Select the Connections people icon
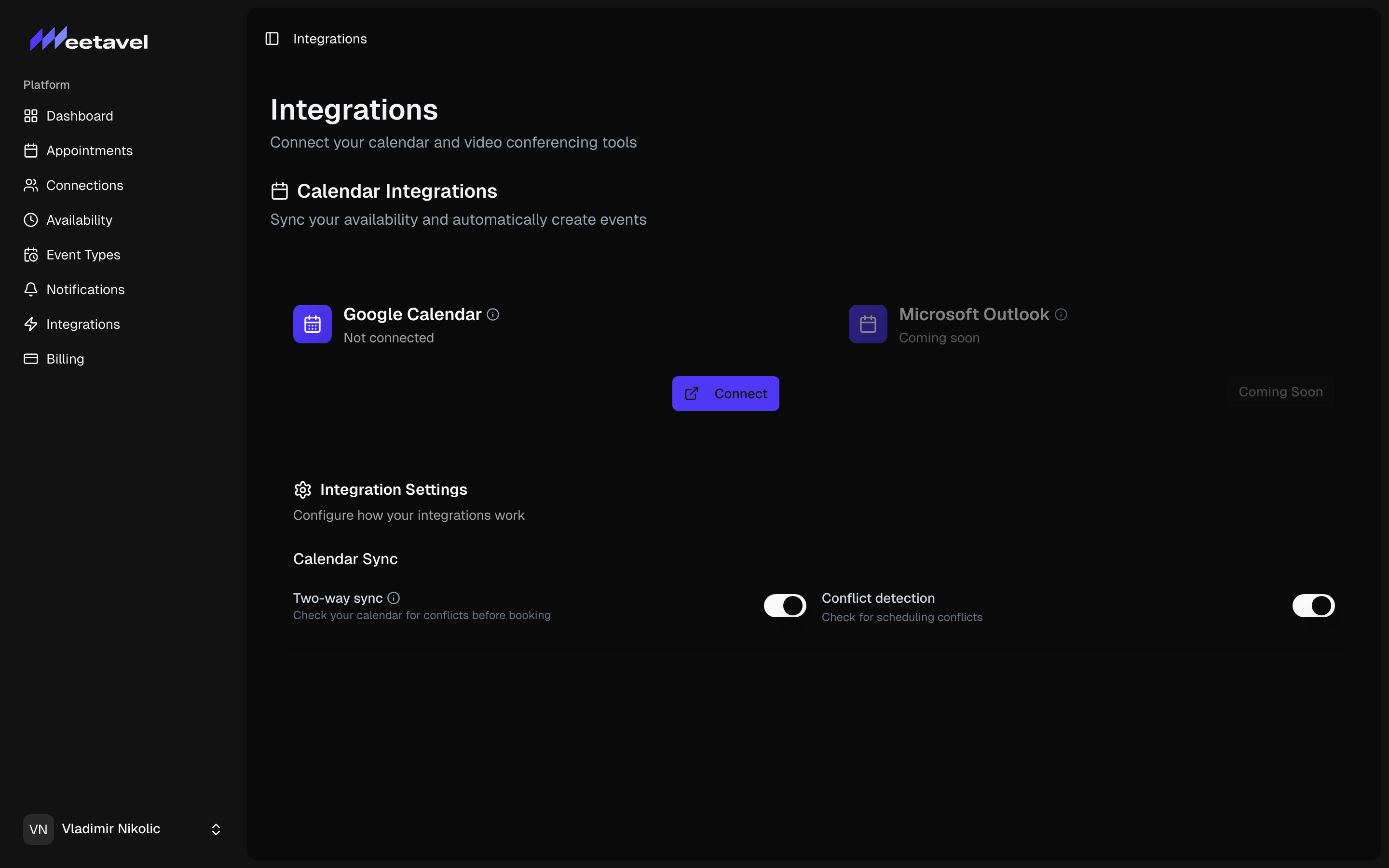 (x=31, y=185)
